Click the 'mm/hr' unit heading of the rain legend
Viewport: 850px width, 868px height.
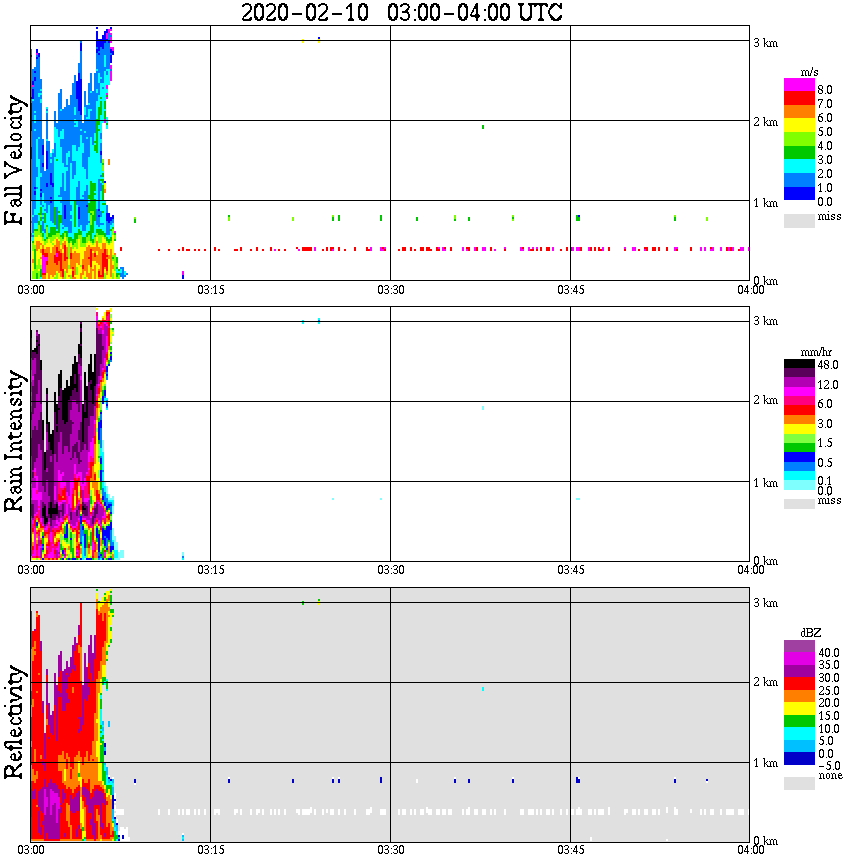[x=816, y=352]
